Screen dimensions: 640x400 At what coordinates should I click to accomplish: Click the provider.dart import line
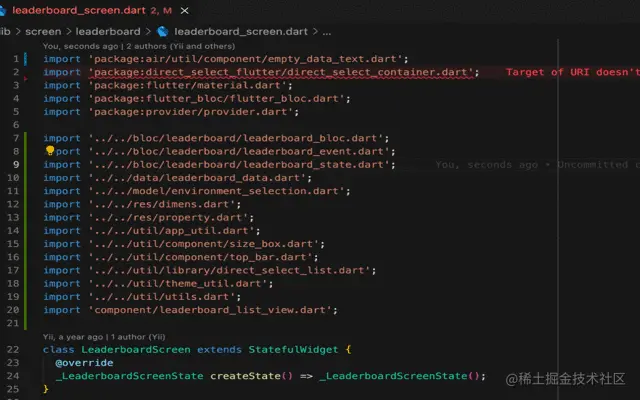[x=171, y=112]
